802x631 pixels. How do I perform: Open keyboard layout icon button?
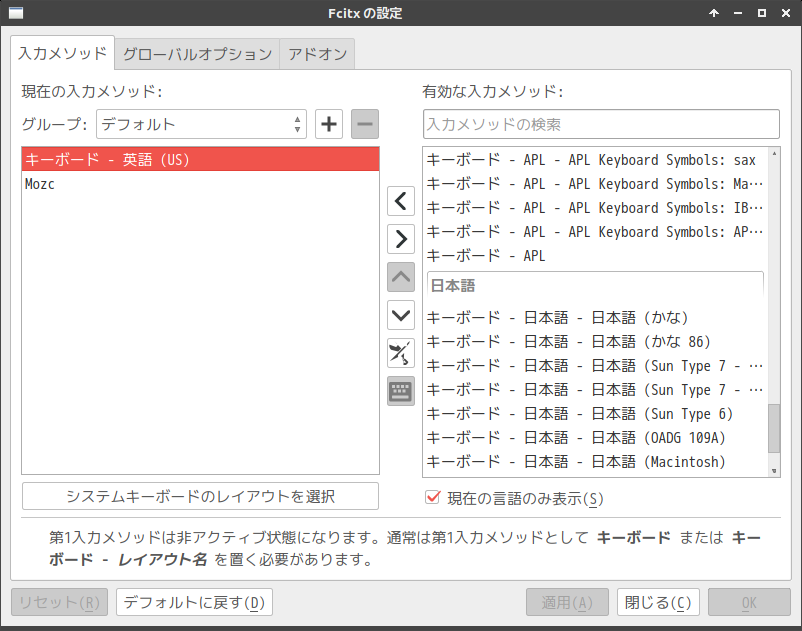pyautogui.click(x=400, y=391)
